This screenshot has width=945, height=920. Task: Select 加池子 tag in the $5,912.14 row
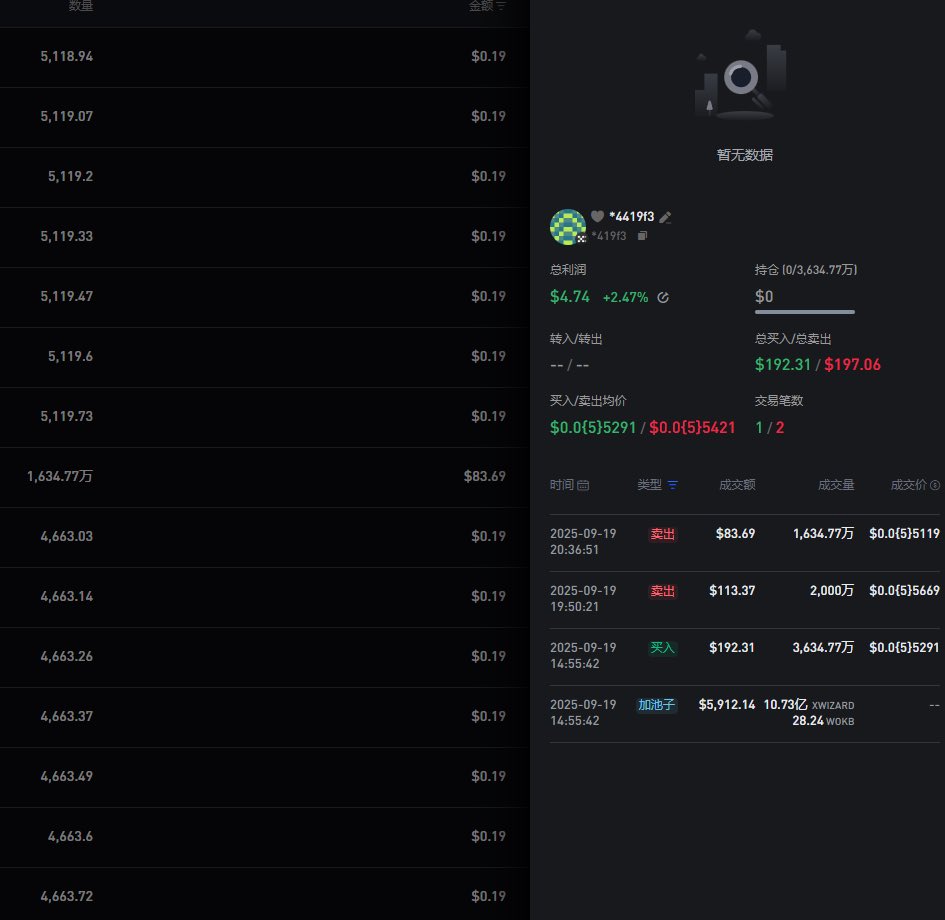click(x=656, y=705)
